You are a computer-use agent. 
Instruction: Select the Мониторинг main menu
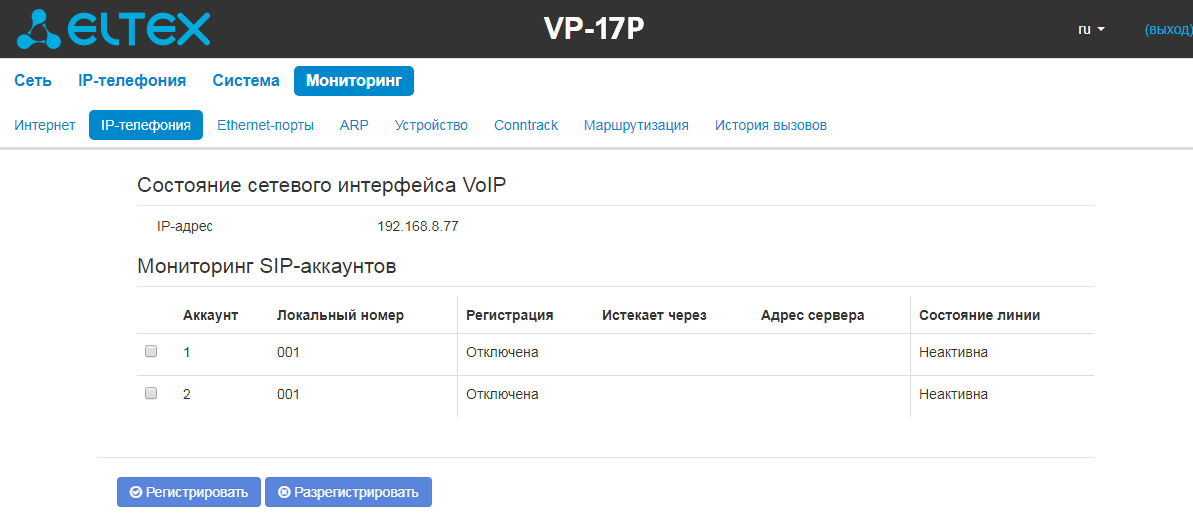pyautogui.click(x=354, y=81)
